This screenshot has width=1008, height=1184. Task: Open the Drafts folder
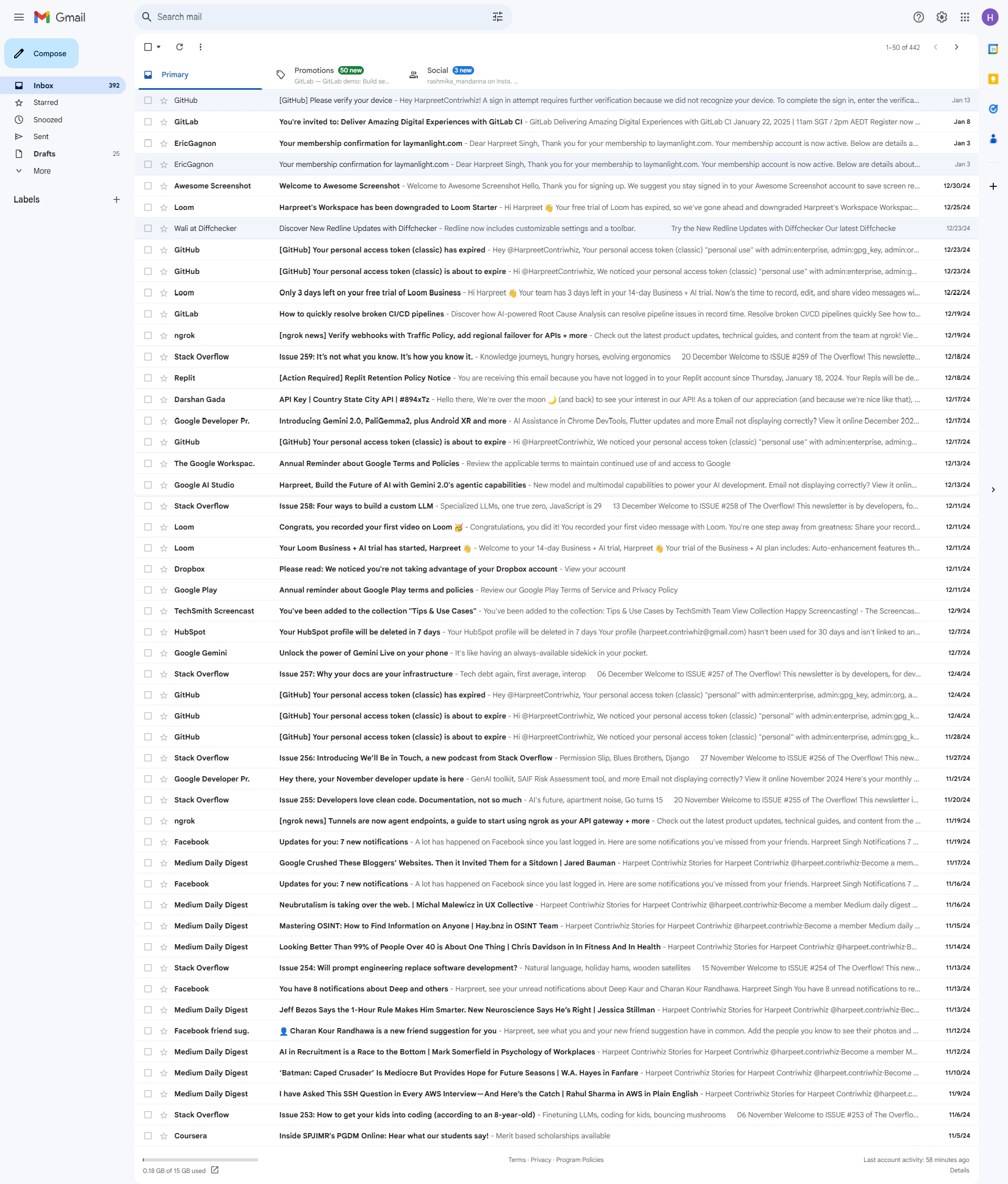click(x=63, y=154)
